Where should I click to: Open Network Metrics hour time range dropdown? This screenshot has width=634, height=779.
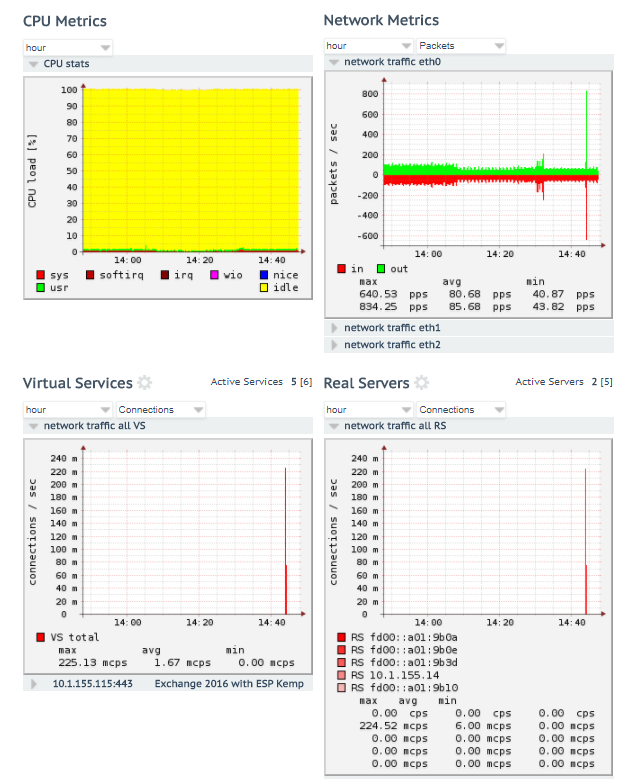[369, 46]
